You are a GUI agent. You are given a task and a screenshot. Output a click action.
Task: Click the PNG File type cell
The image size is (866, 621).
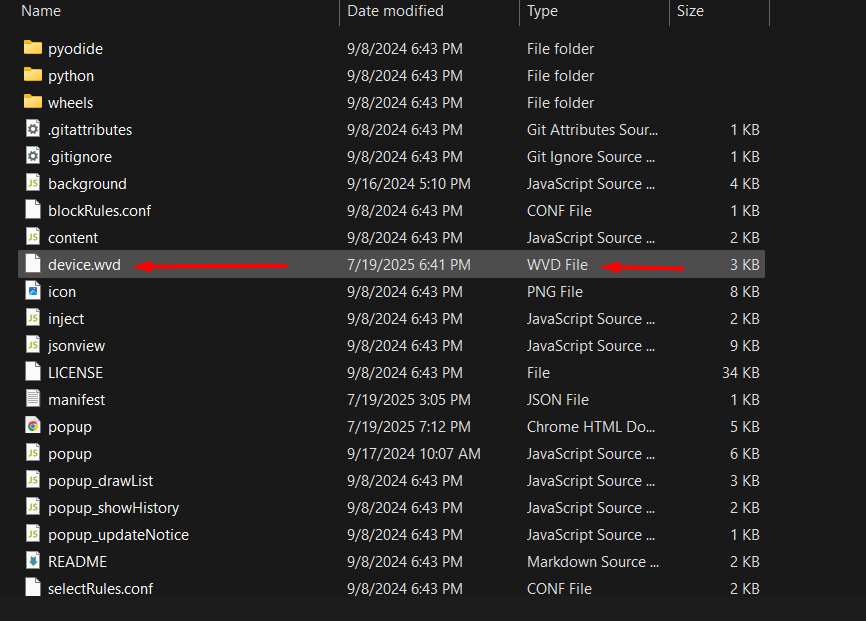pyautogui.click(x=555, y=292)
